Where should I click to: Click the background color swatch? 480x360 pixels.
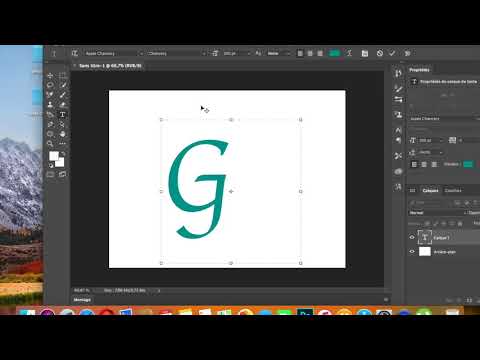pos(61,163)
